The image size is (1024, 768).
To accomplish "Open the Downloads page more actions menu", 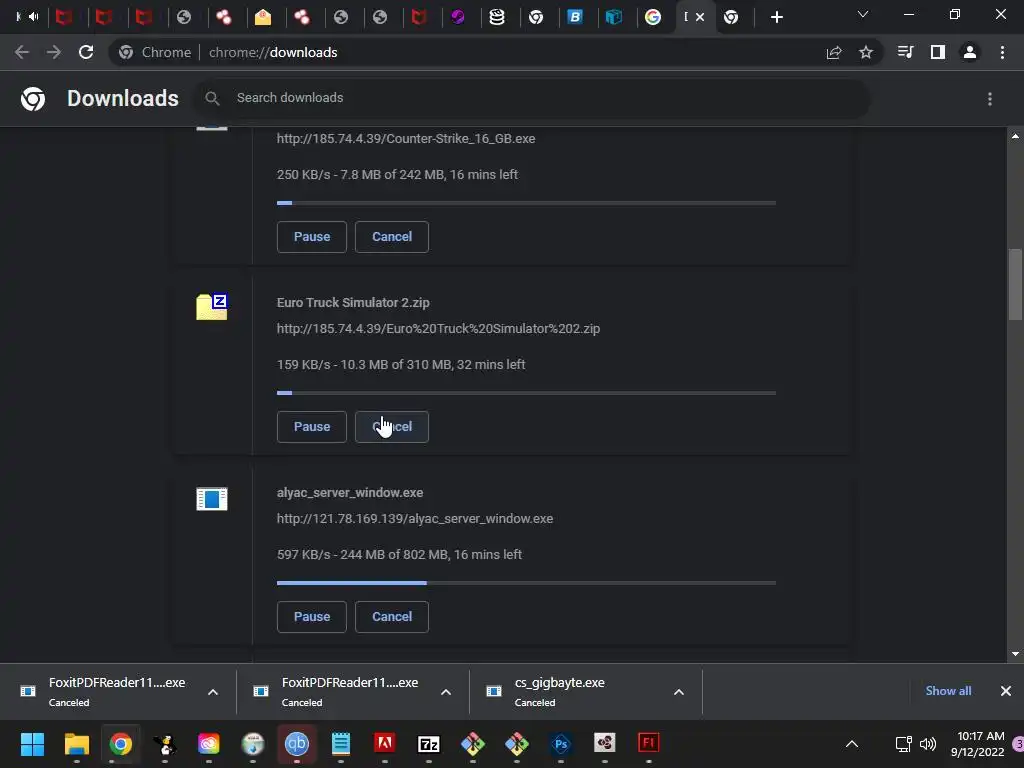I will (989, 99).
